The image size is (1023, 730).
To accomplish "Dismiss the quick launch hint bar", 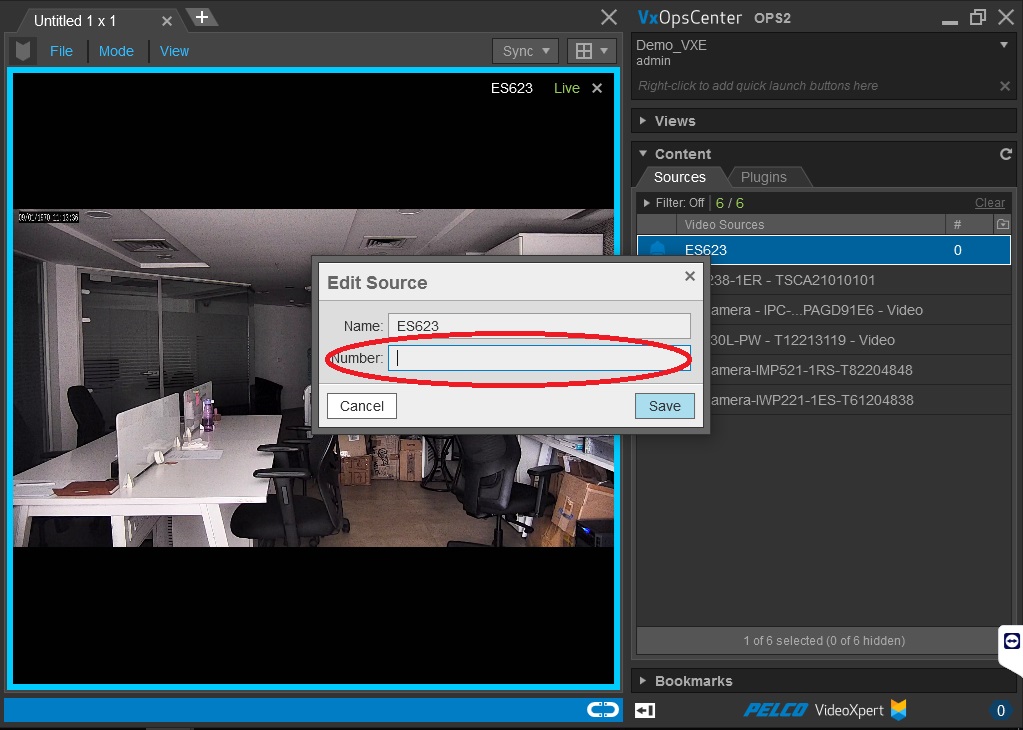I will click(1005, 86).
